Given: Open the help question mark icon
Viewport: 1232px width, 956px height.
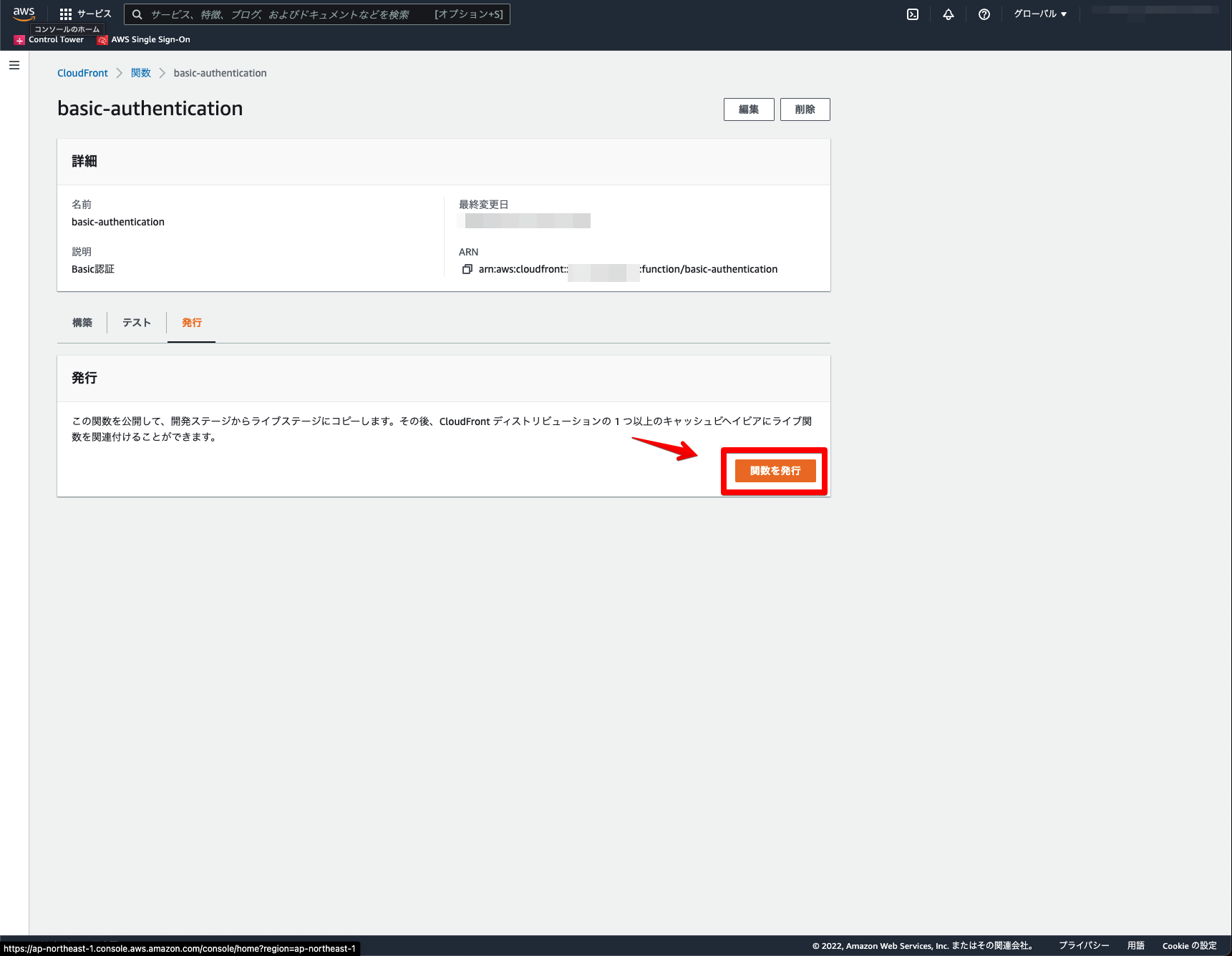Looking at the screenshot, I should pyautogui.click(x=984, y=14).
